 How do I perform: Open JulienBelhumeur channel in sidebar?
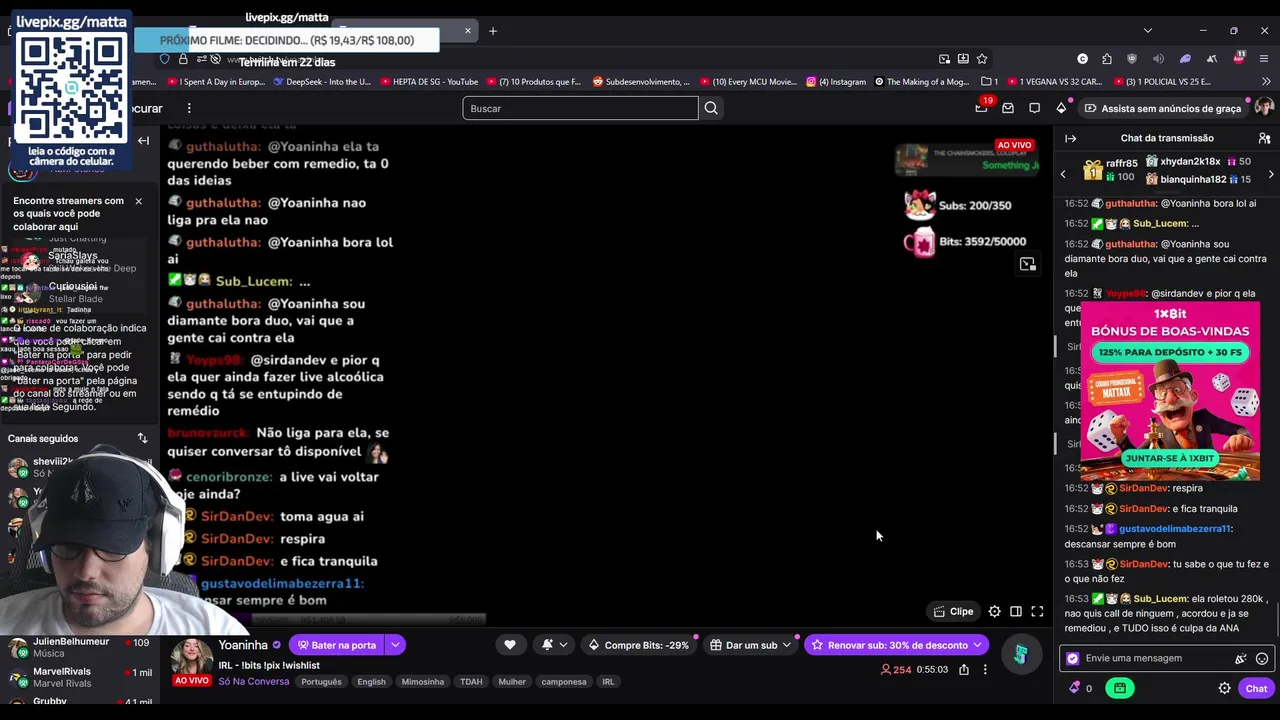coord(80,647)
